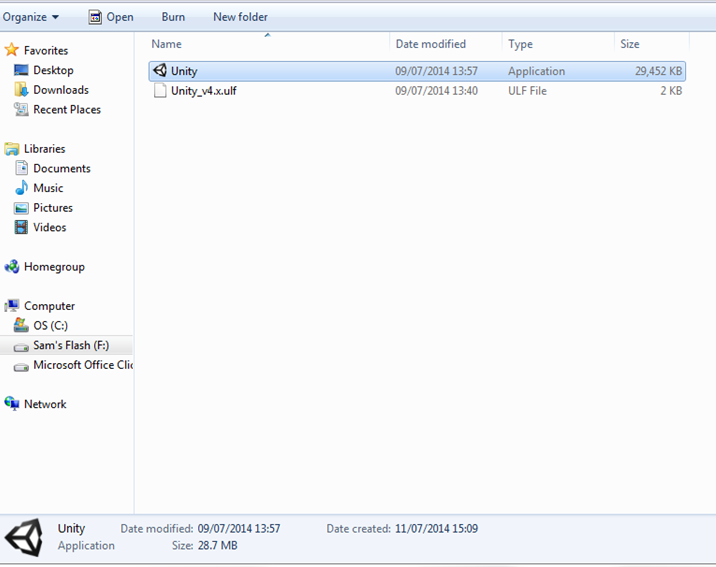Click the Burn toolbar button
Screen dimensions: 716x567
[x=173, y=17]
